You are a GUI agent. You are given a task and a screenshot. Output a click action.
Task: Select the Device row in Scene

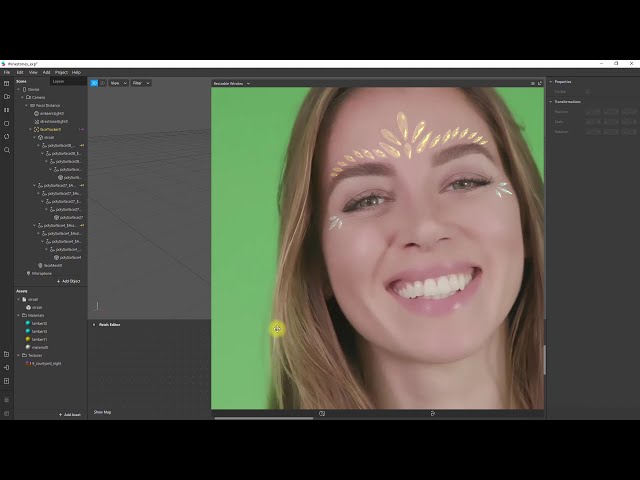[31, 89]
